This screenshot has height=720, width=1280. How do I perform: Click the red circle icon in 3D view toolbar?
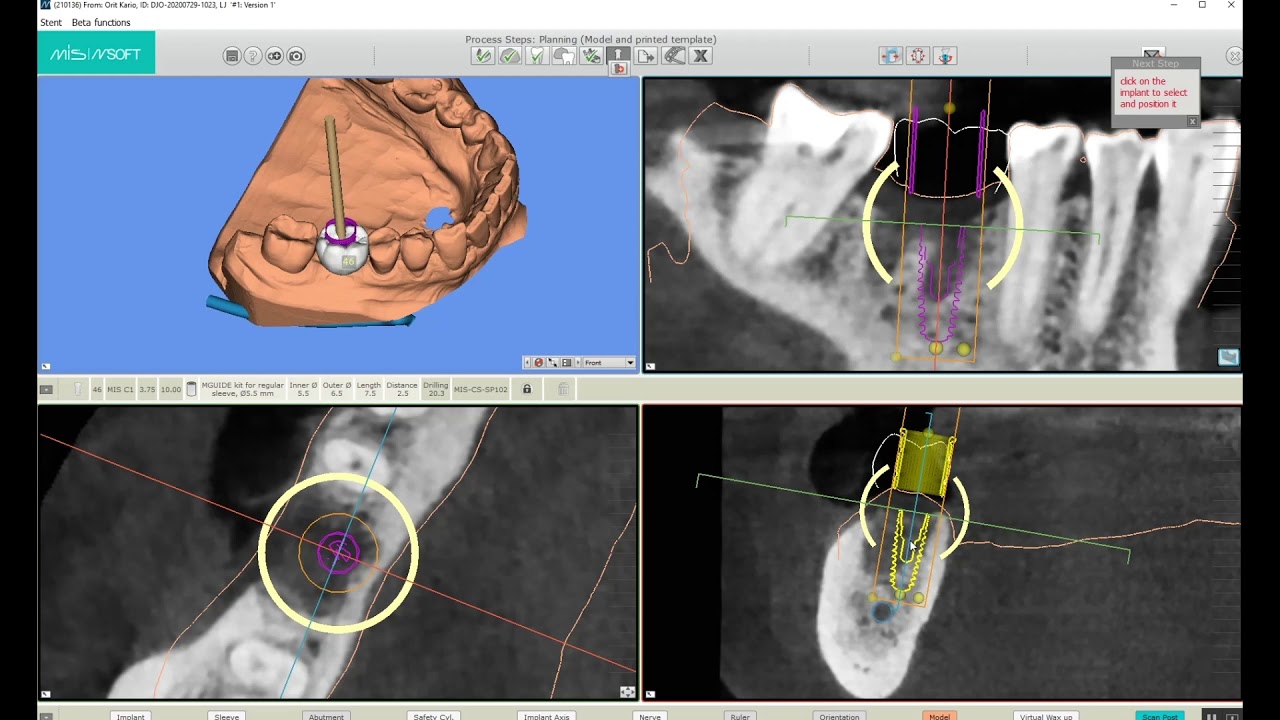(x=538, y=362)
